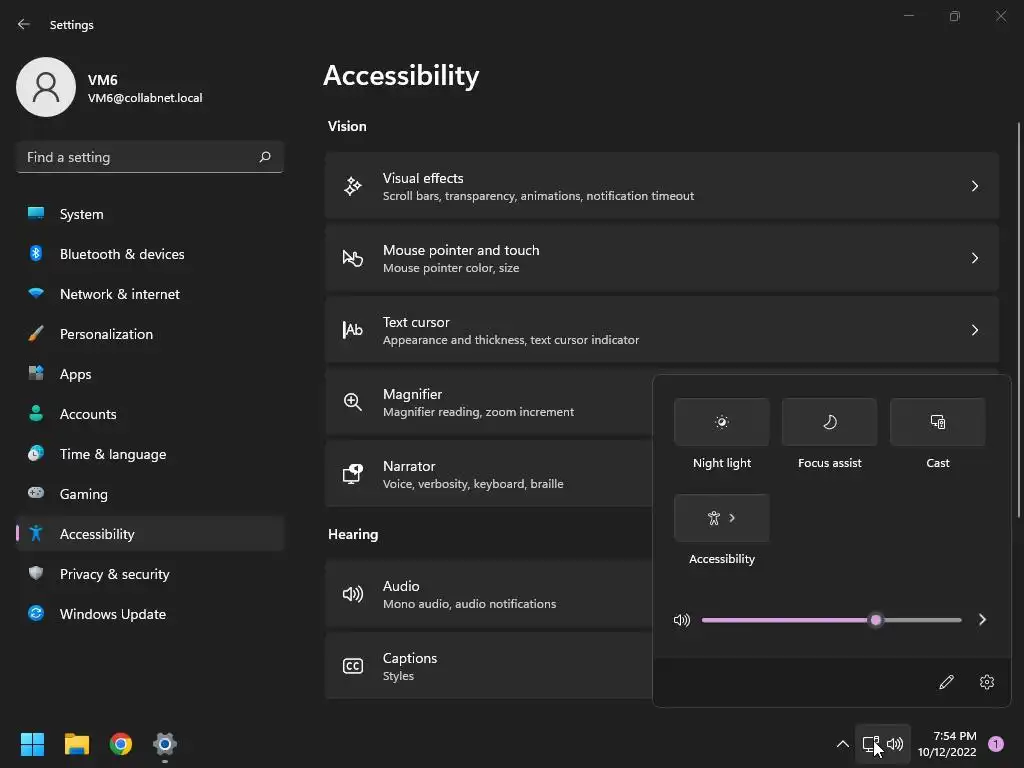Select Bluetooth & devices in sidebar
1024x768 pixels.
coord(122,254)
